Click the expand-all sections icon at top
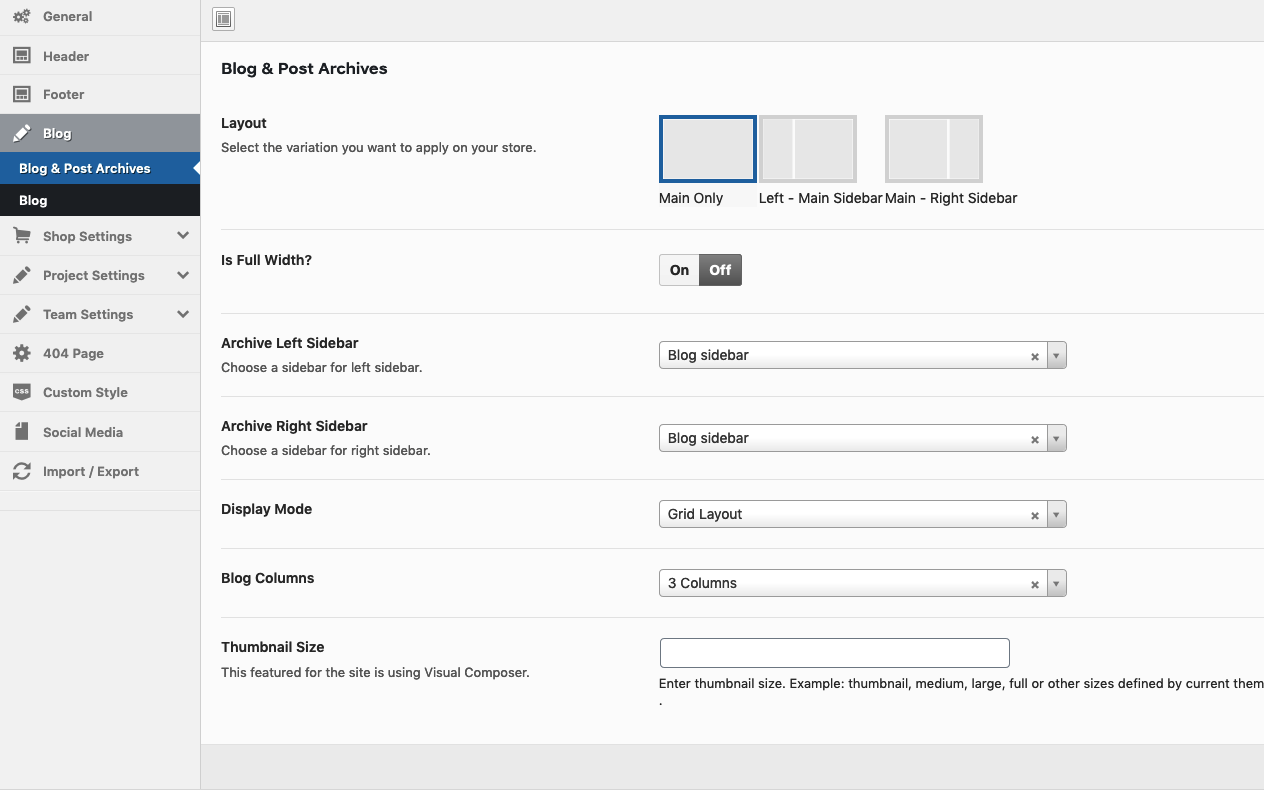The height and width of the screenshot is (790, 1264). 223,19
